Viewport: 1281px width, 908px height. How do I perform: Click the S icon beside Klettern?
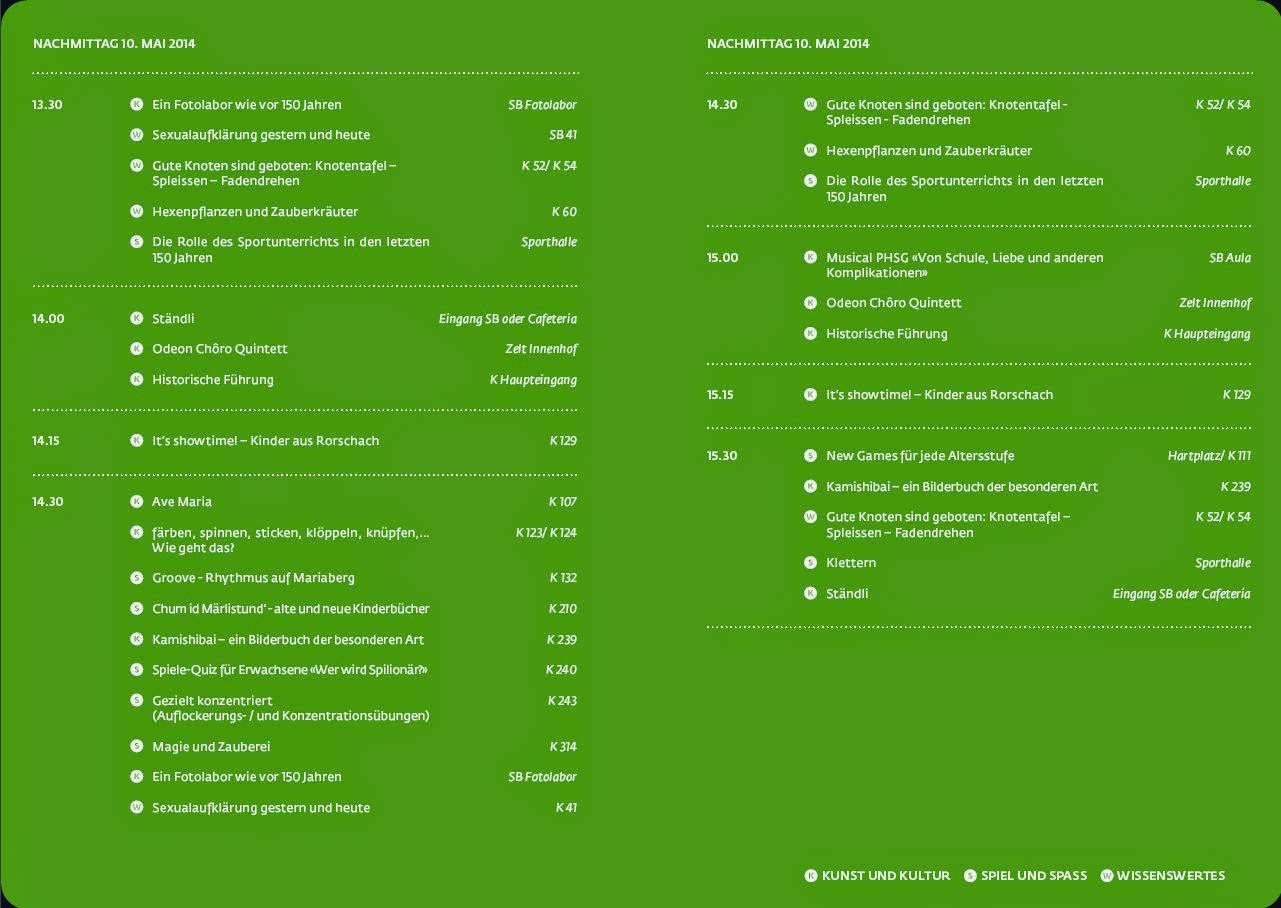coord(811,562)
